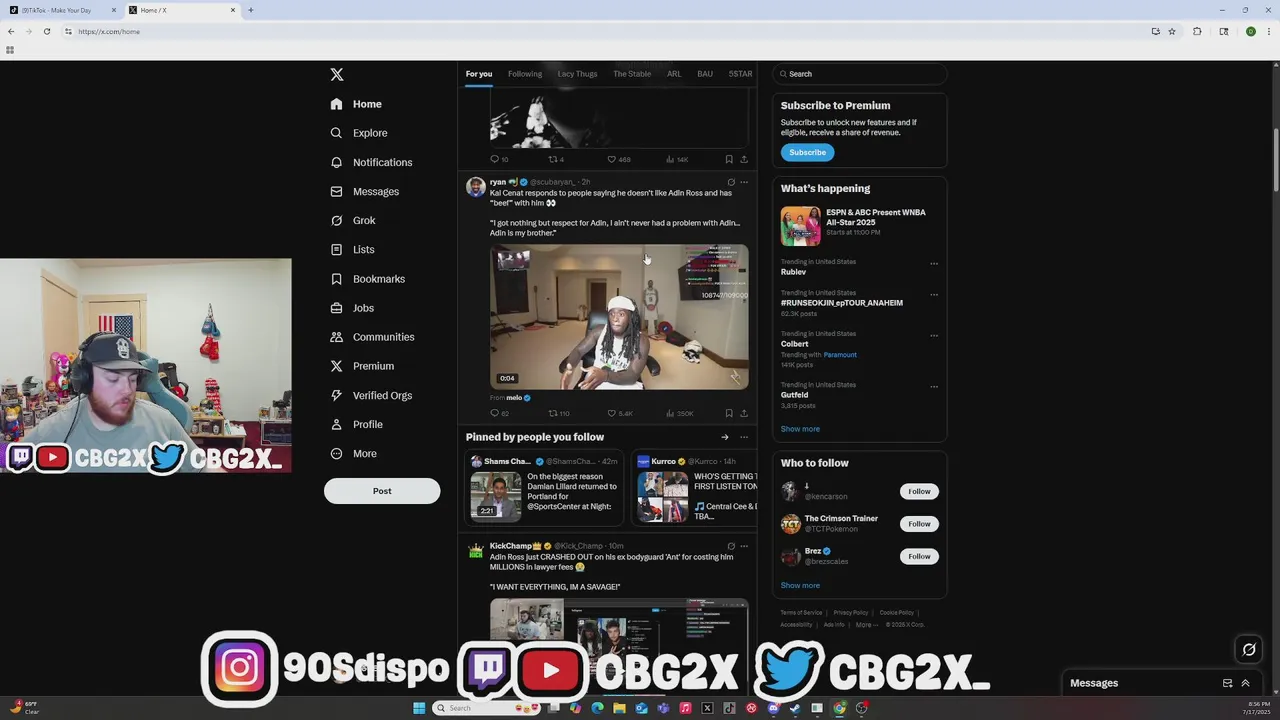1280x720 pixels.
Task: Open Verified Orgs in the sidebar
Action: [371, 395]
